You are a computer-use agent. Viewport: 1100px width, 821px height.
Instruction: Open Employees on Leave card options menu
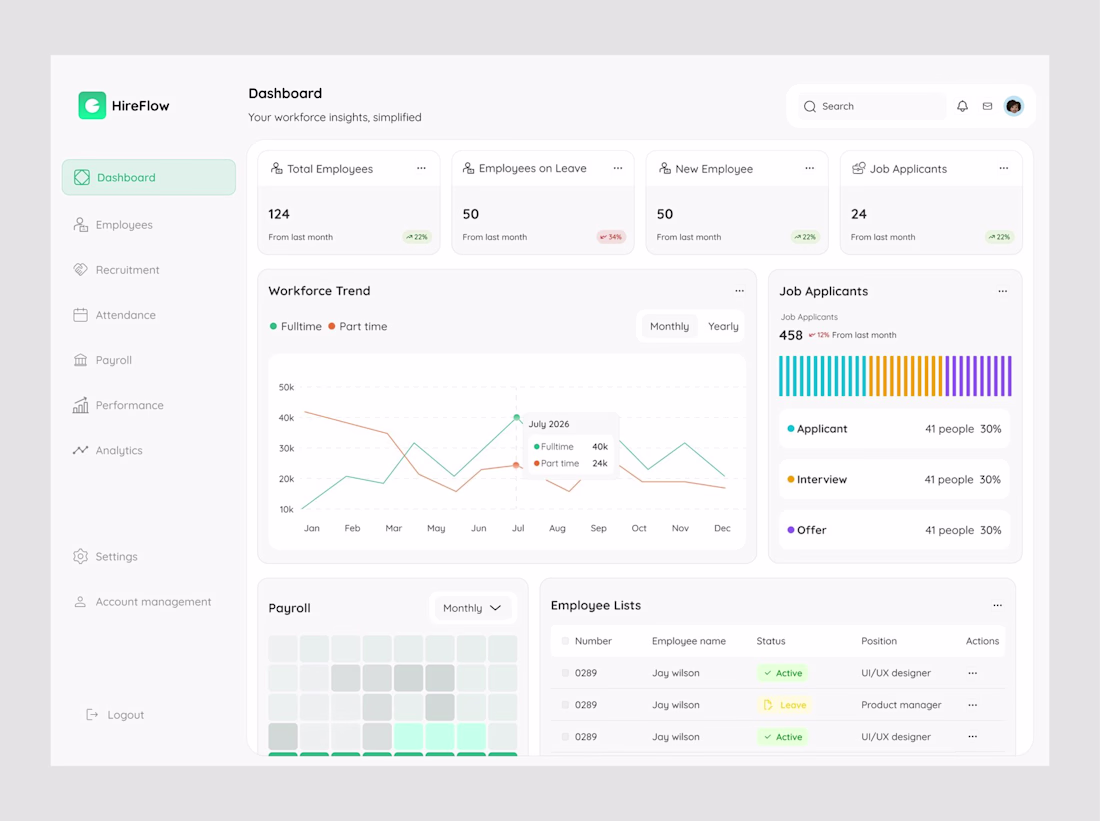(x=617, y=168)
